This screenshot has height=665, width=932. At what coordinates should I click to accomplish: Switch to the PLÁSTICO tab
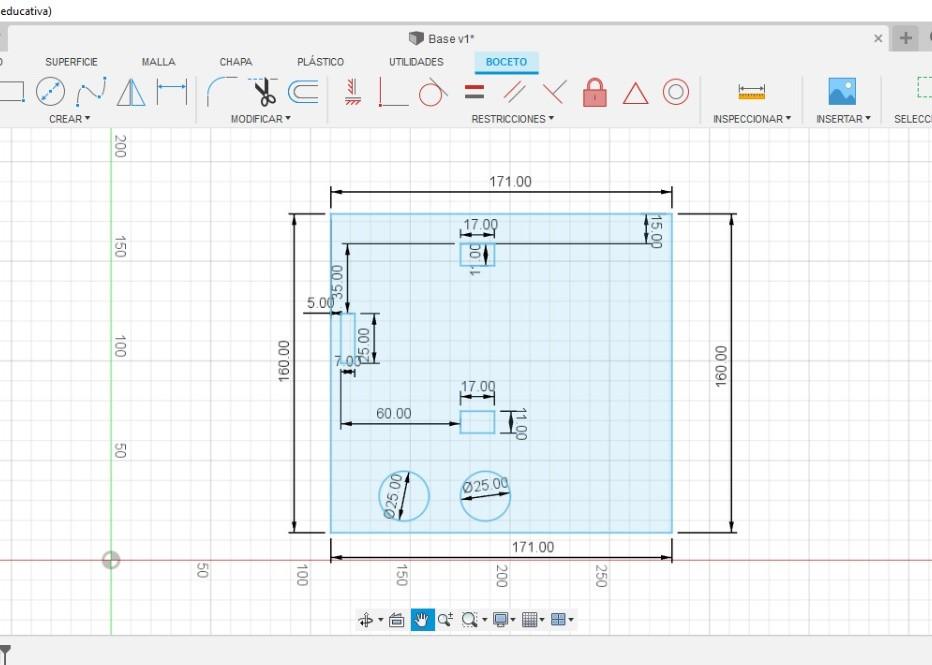pyautogui.click(x=320, y=62)
